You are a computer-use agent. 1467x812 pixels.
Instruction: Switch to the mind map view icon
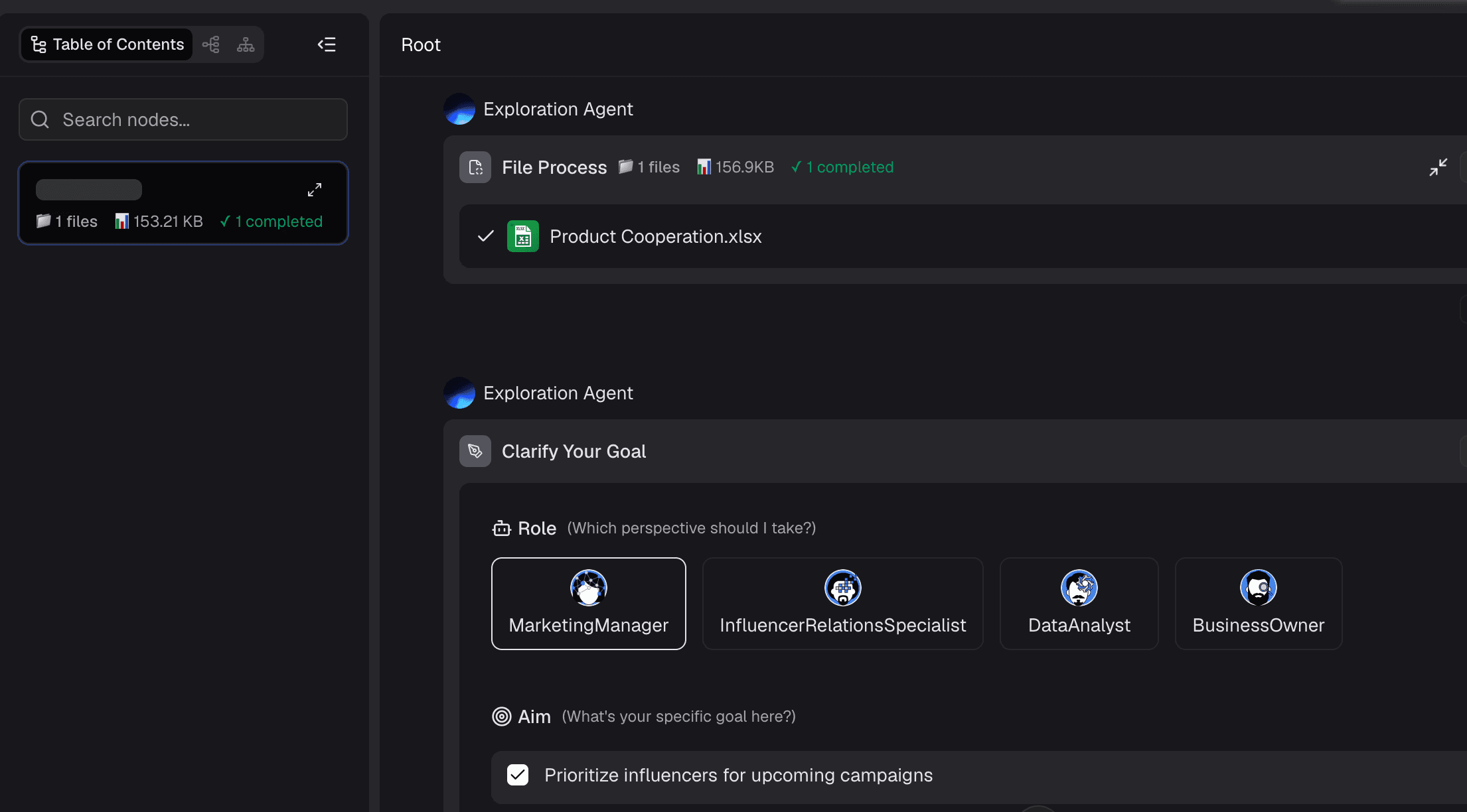click(211, 44)
